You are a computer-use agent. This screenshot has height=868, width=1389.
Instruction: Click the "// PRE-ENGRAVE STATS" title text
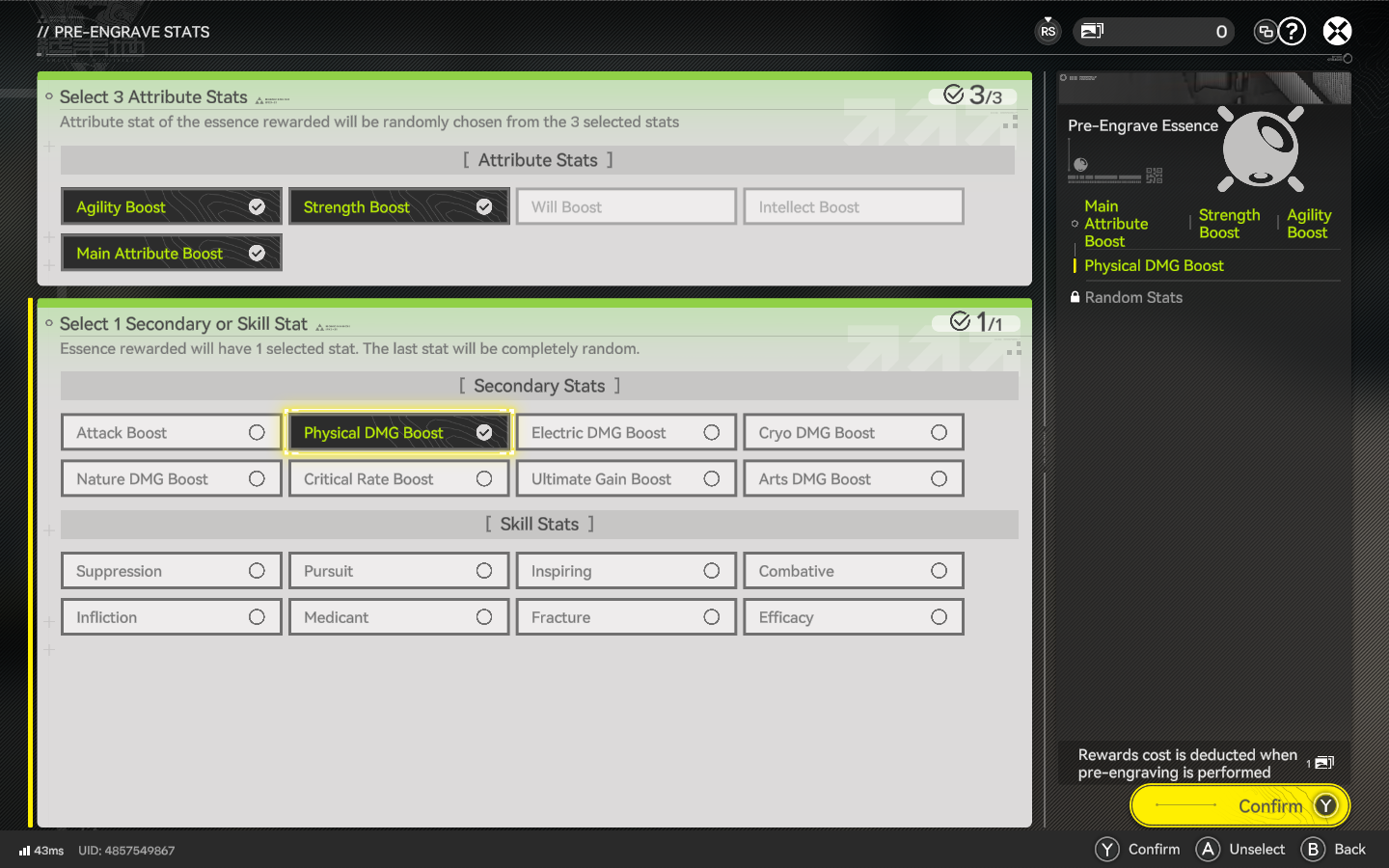pyautogui.click(x=123, y=32)
